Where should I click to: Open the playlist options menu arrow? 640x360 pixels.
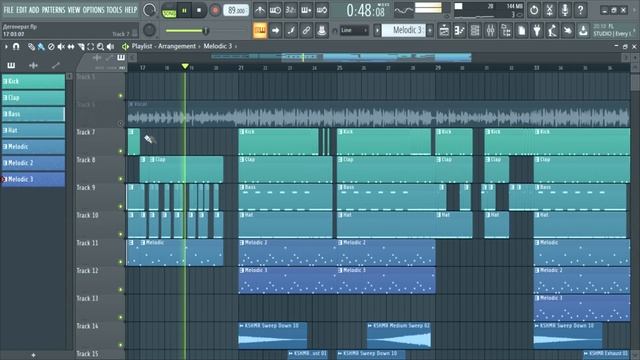click(x=6, y=47)
